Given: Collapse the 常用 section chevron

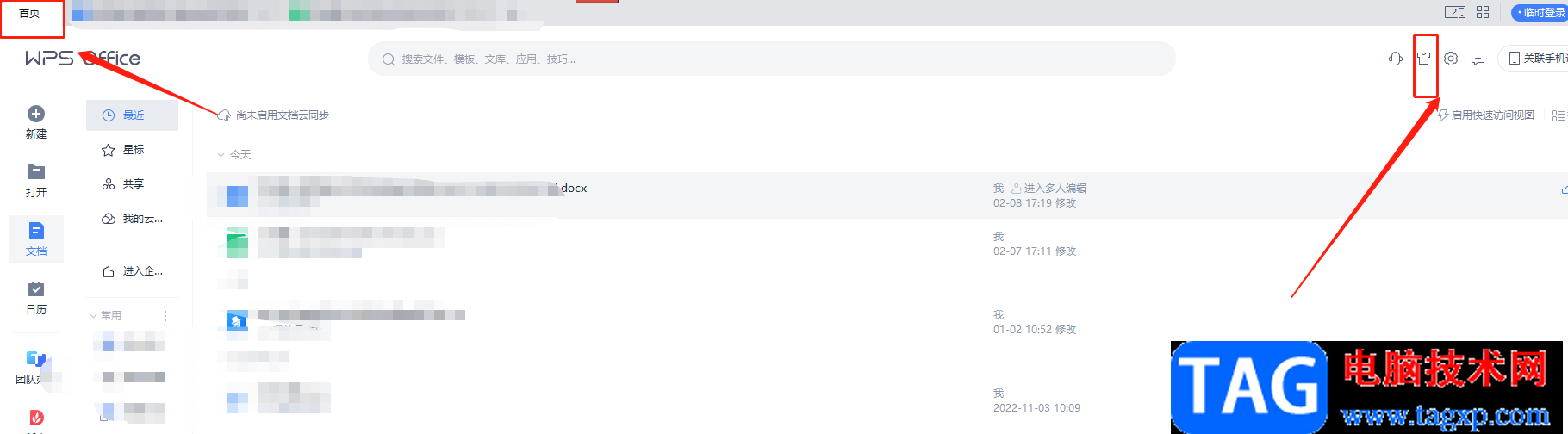Looking at the screenshot, I should [x=94, y=316].
